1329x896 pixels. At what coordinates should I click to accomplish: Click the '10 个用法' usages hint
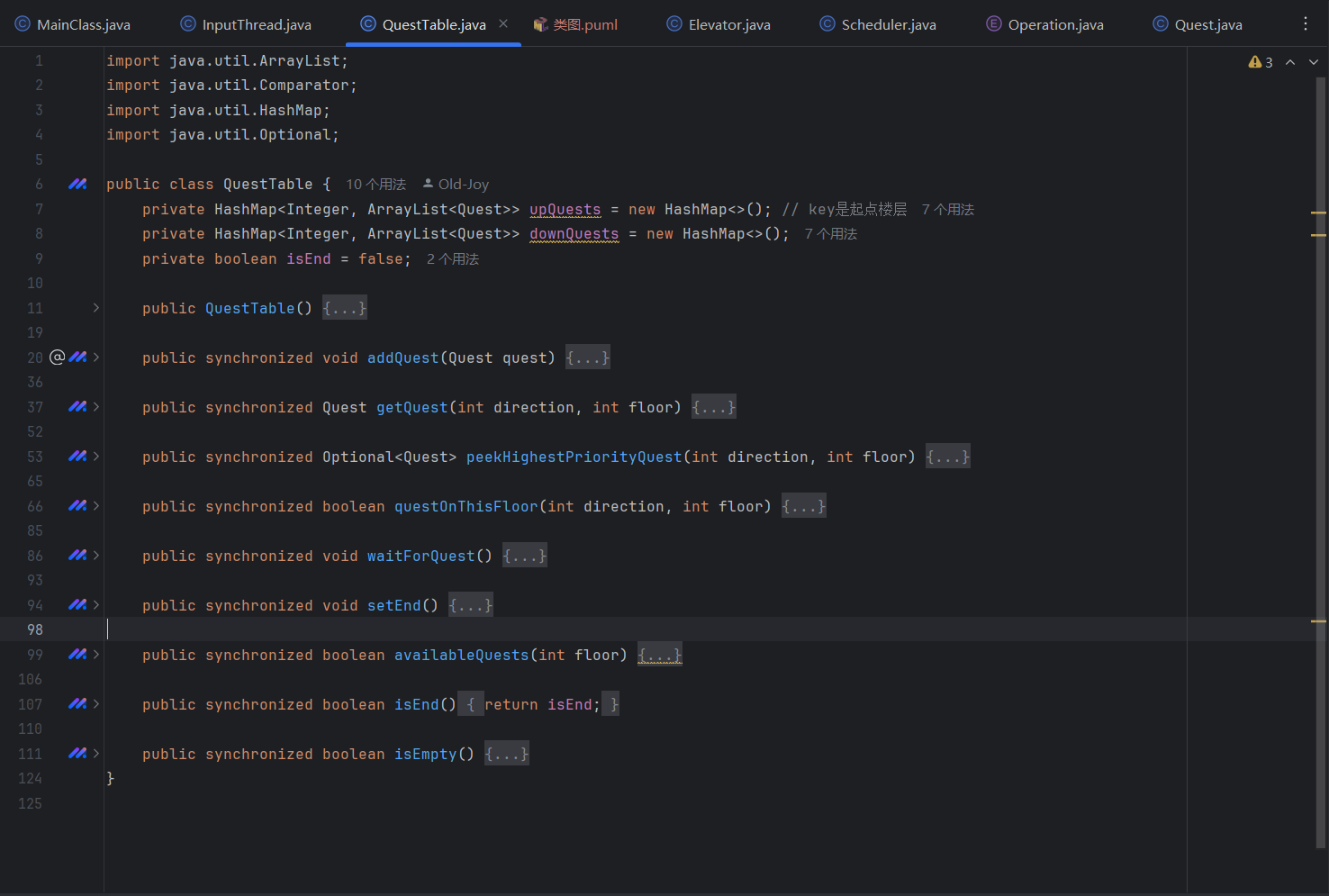tap(376, 185)
